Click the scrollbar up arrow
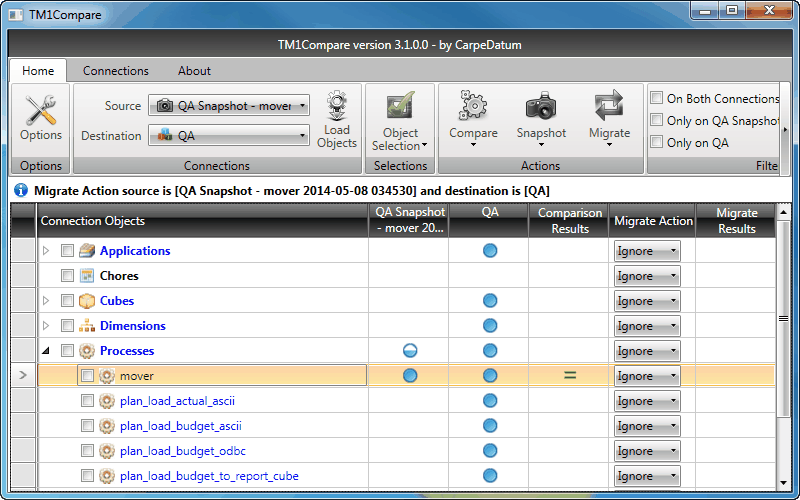800x500 pixels. (783, 211)
